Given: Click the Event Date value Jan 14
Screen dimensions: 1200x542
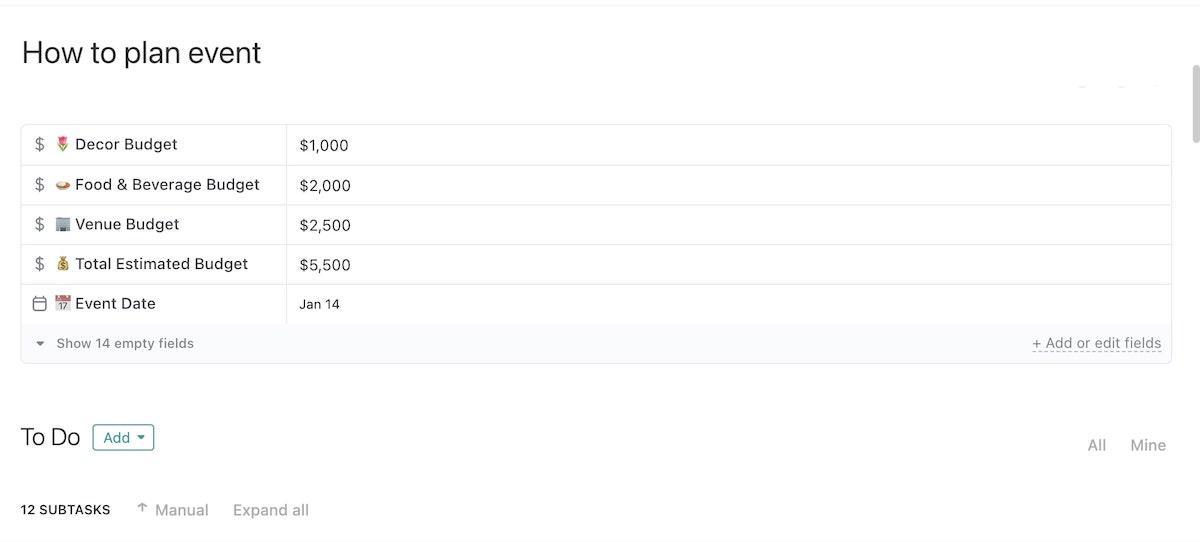Looking at the screenshot, I should 319,304.
